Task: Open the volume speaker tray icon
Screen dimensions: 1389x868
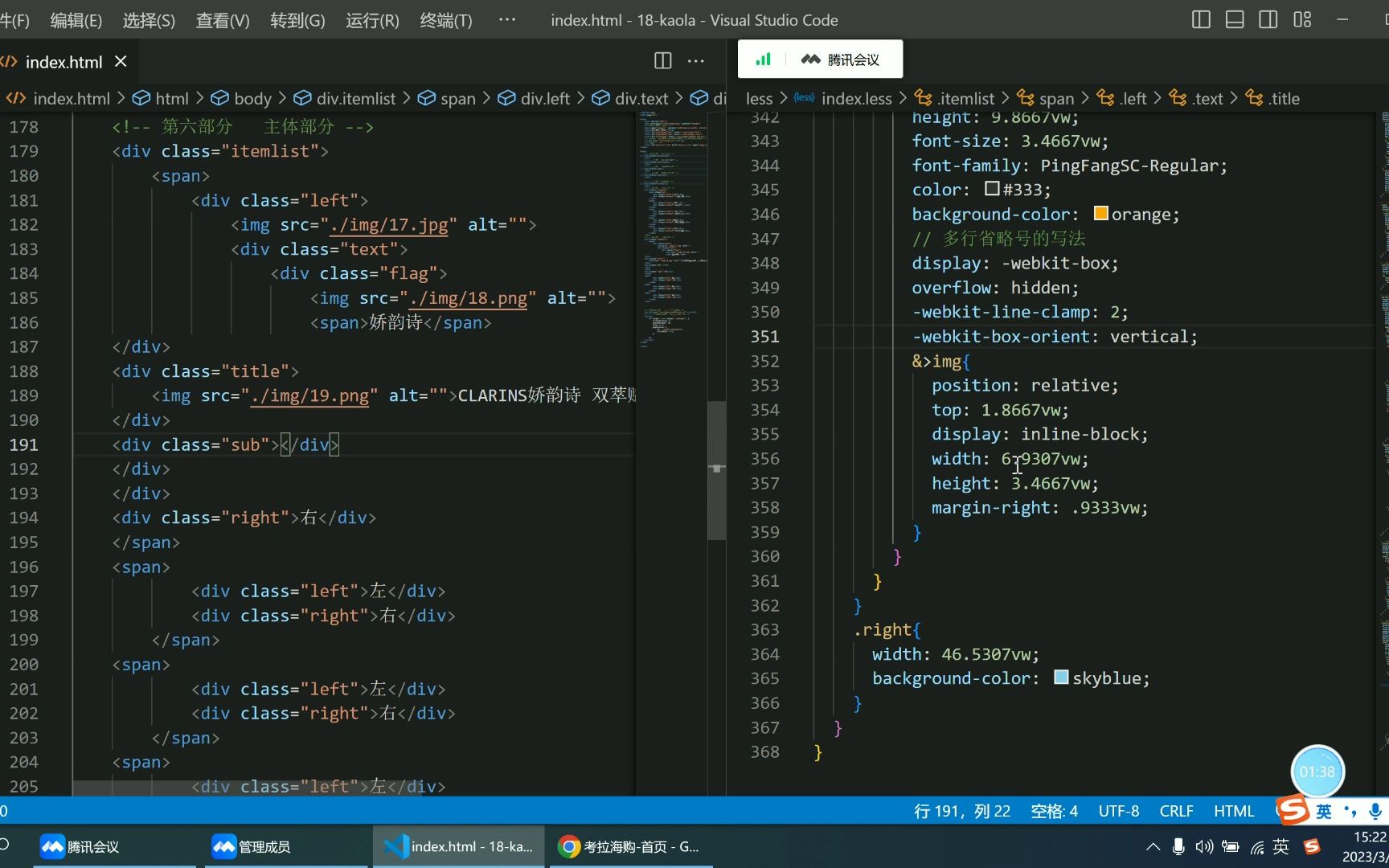Action: (x=1203, y=846)
